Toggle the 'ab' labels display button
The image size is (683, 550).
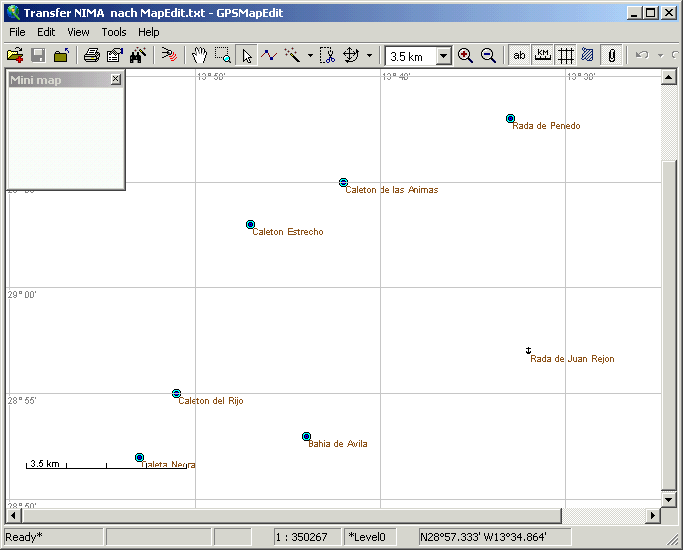click(519, 56)
